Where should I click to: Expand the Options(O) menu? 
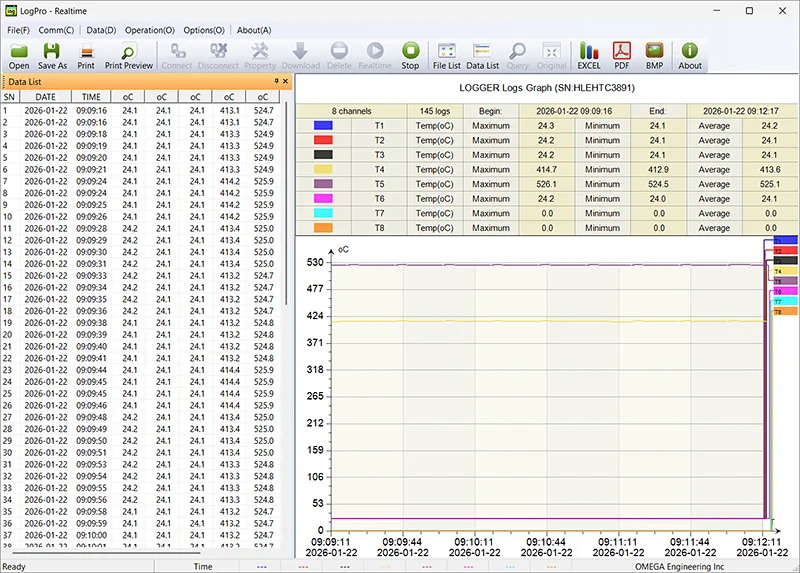click(204, 30)
